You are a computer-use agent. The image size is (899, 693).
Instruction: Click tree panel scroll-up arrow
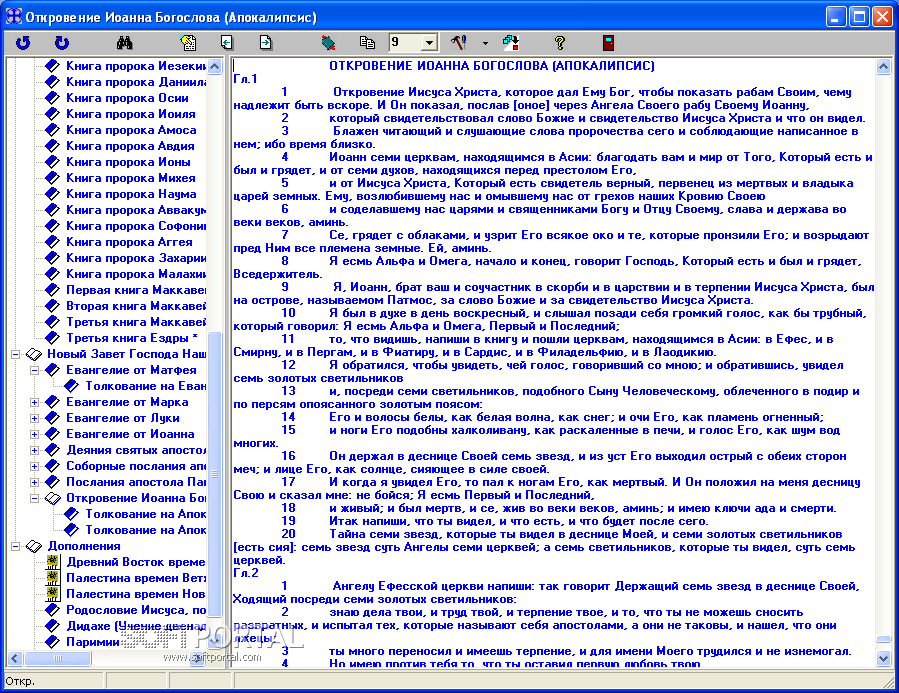click(214, 66)
